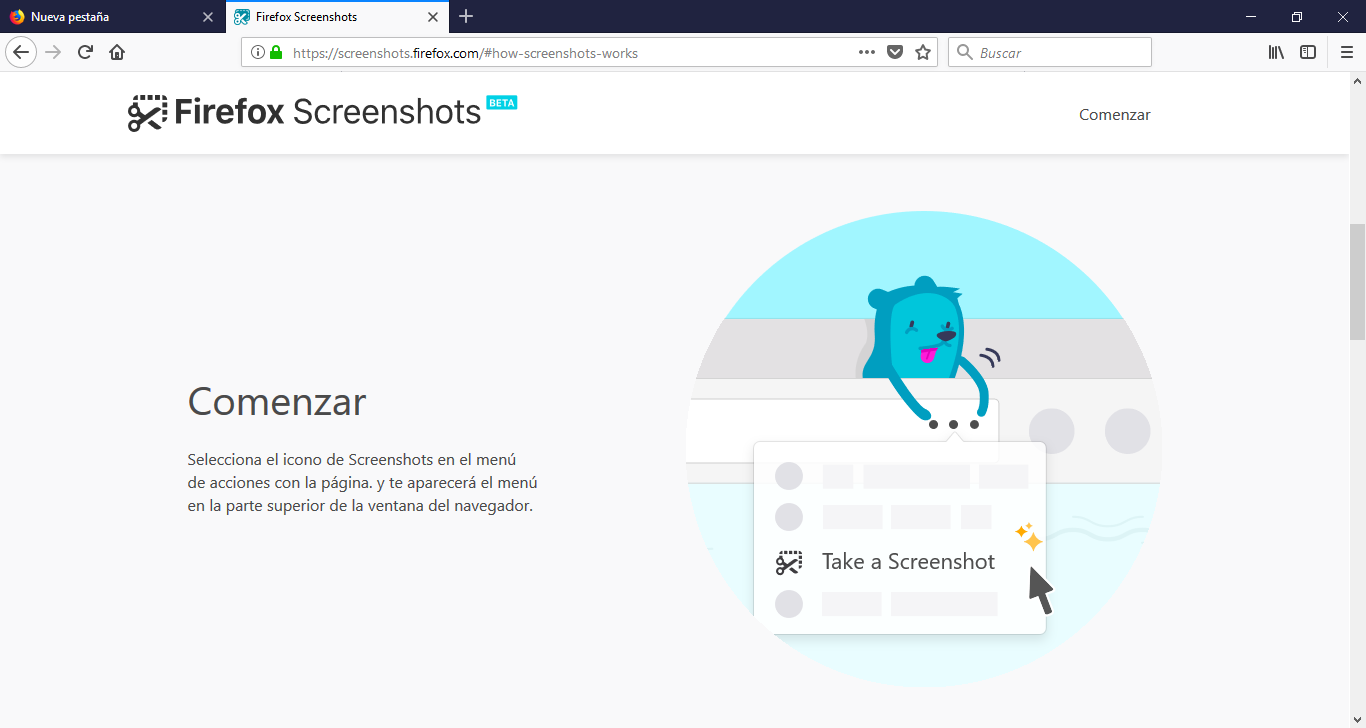Screen dimensions: 1366x728
Task: Show site information via the info icon
Action: pos(258,52)
